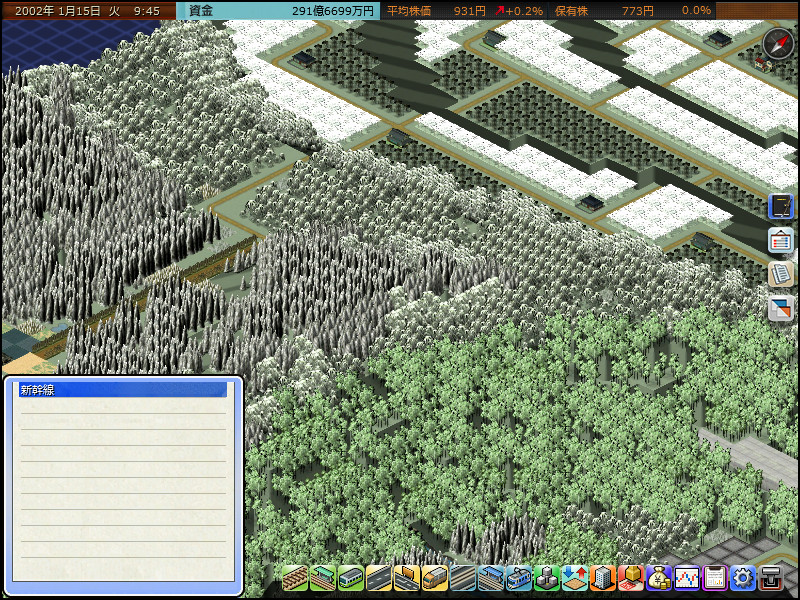Click the compass to rotate the view

pyautogui.click(x=778, y=44)
